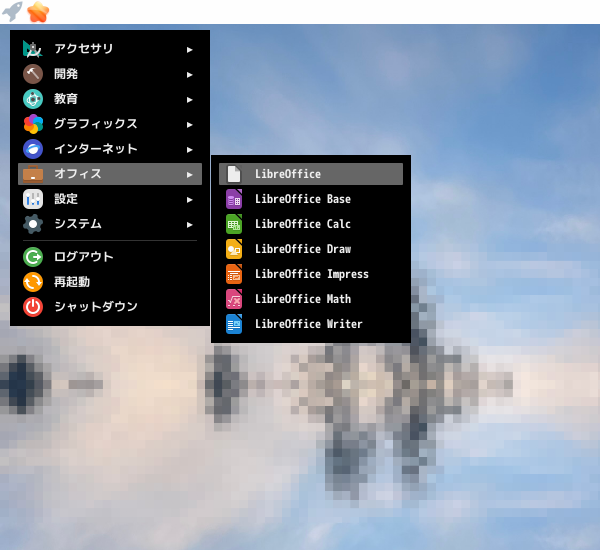Expand the アクセサリ submenu arrow
The image size is (600, 550).
189,50
